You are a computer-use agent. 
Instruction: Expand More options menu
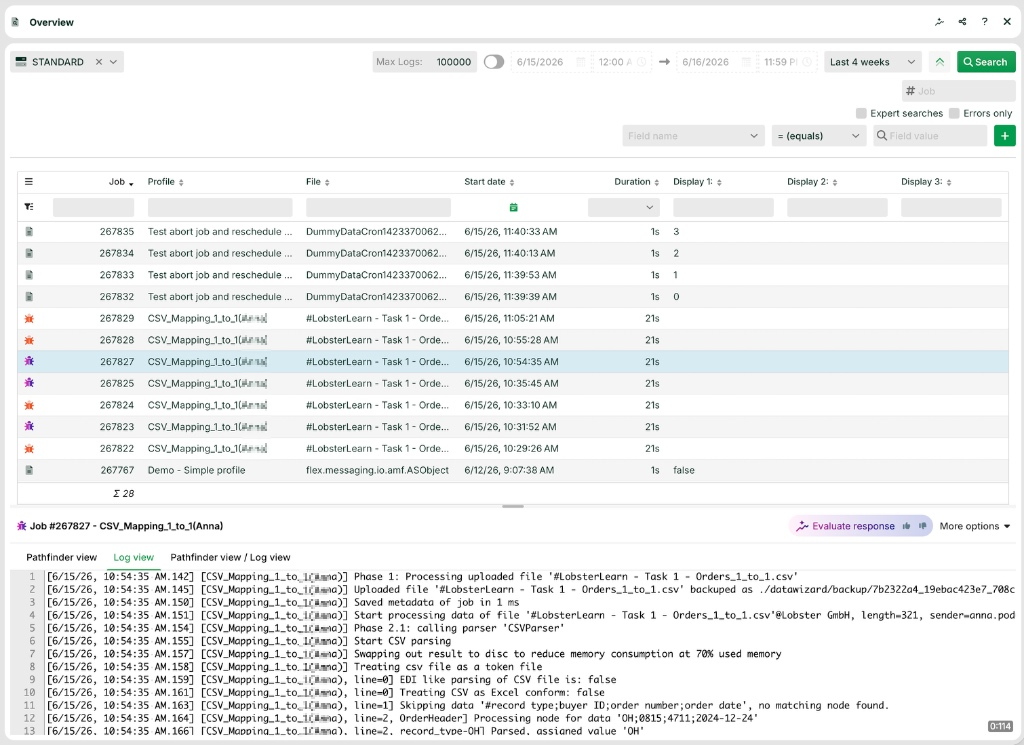975,526
